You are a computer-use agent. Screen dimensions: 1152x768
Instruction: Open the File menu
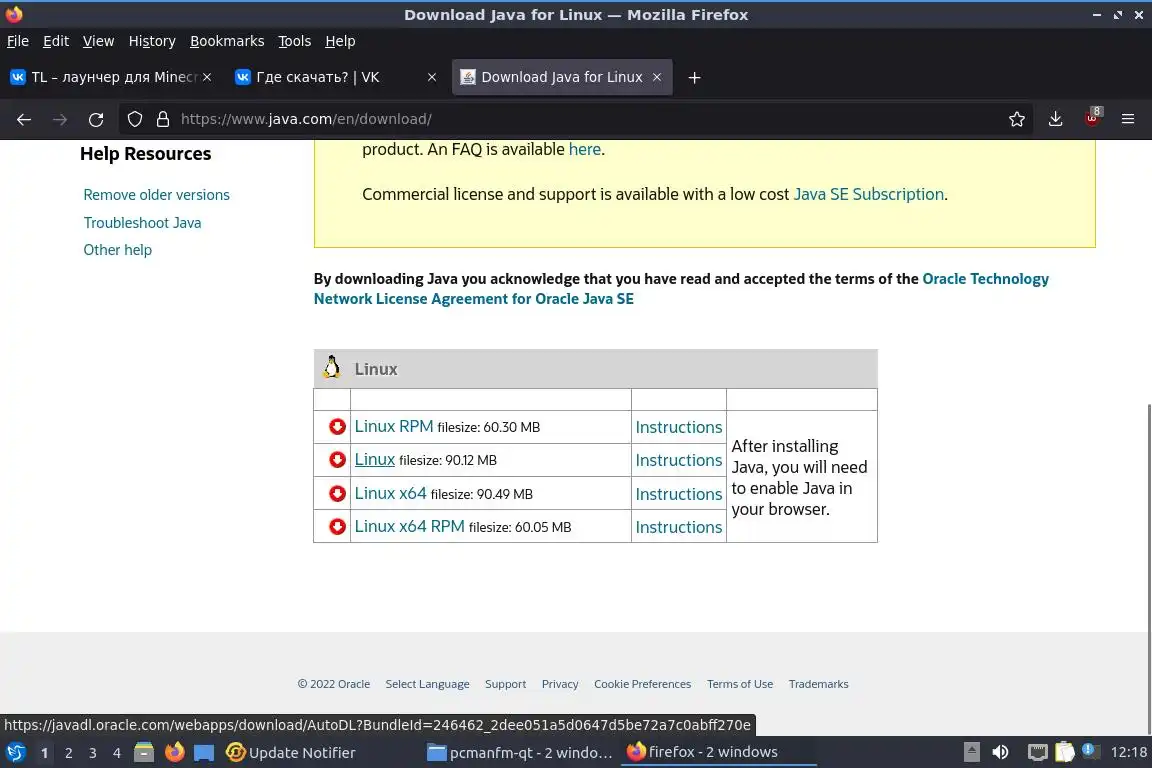pos(18,41)
